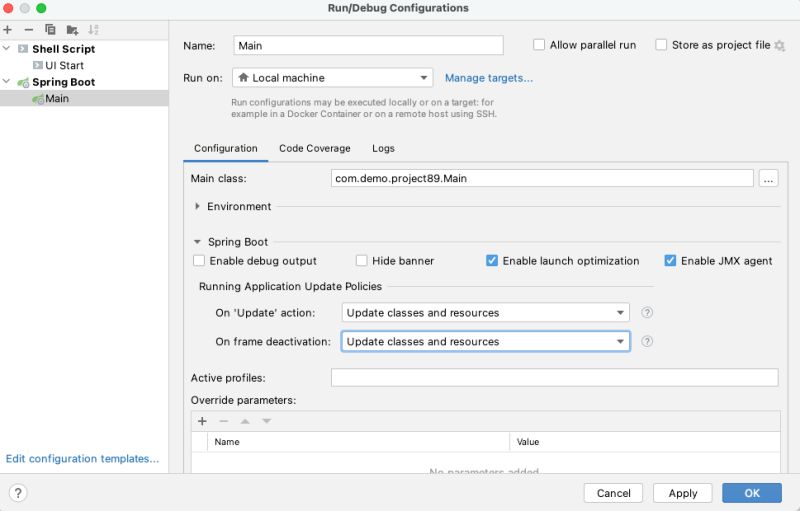Uncheck Enable JMX agent
Screen dimensions: 800x511
pyautogui.click(x=670, y=261)
